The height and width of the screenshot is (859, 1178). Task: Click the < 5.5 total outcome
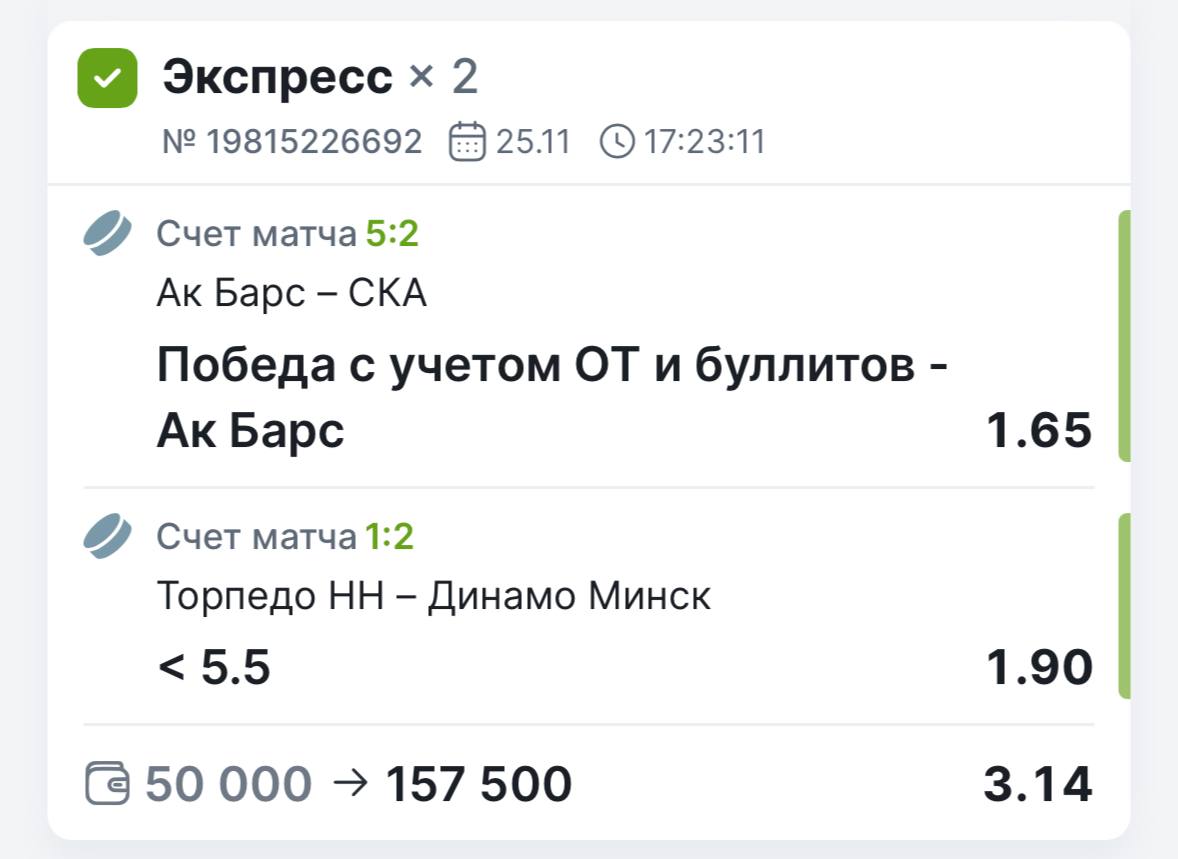click(214, 667)
